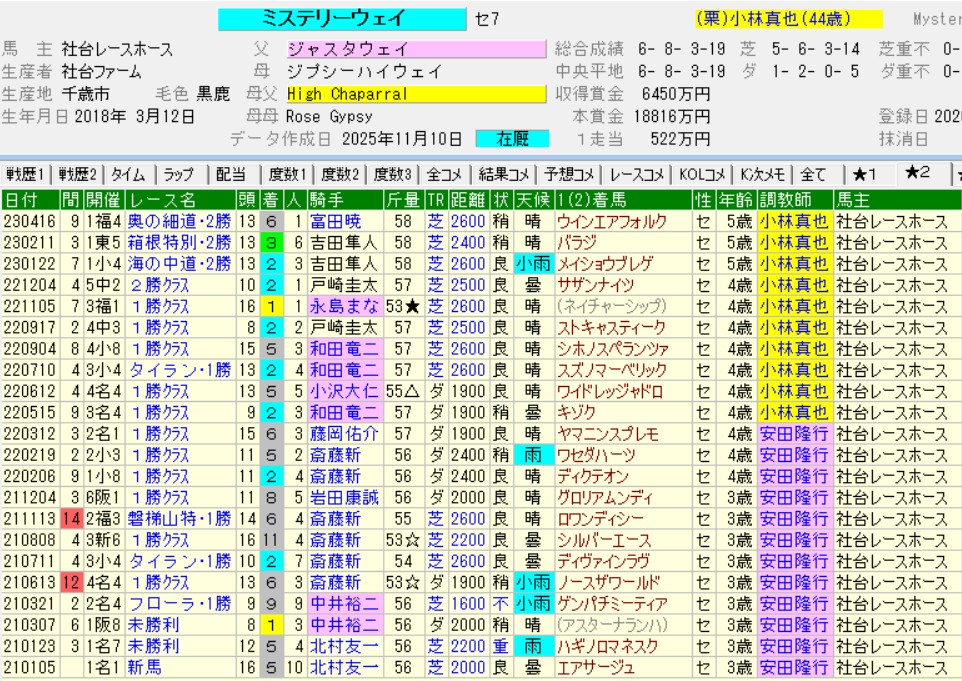962x681 pixels.
Task: Open the 箱根特別・2勝 race
Action: [180, 242]
